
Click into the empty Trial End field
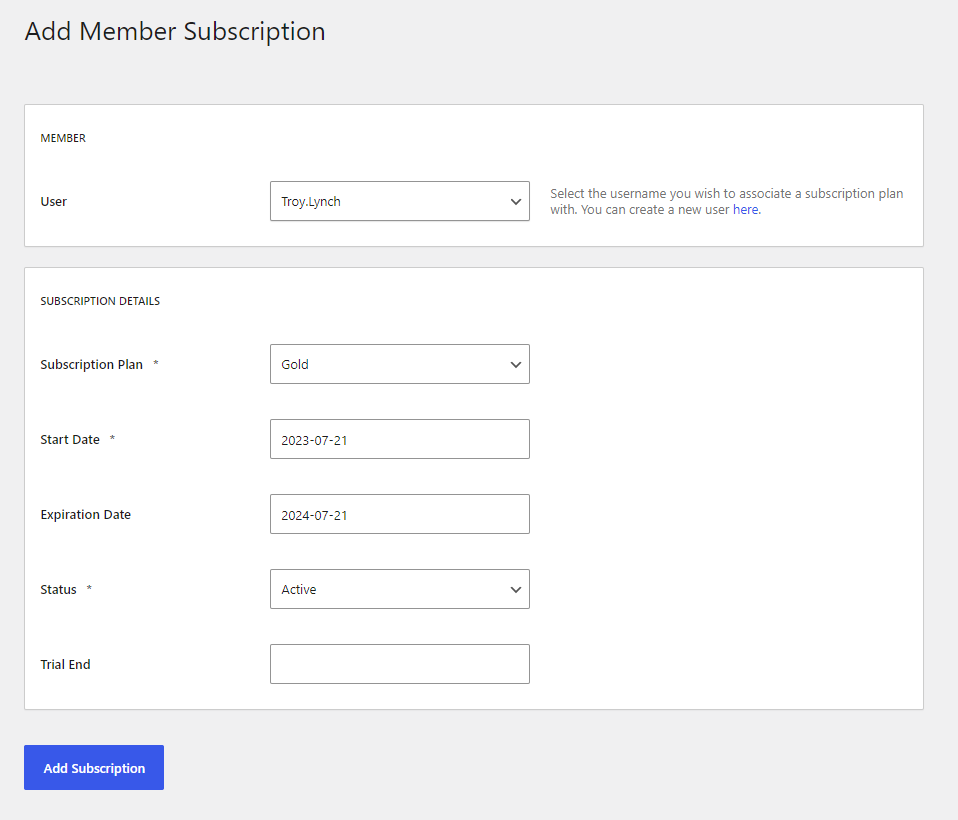400,664
